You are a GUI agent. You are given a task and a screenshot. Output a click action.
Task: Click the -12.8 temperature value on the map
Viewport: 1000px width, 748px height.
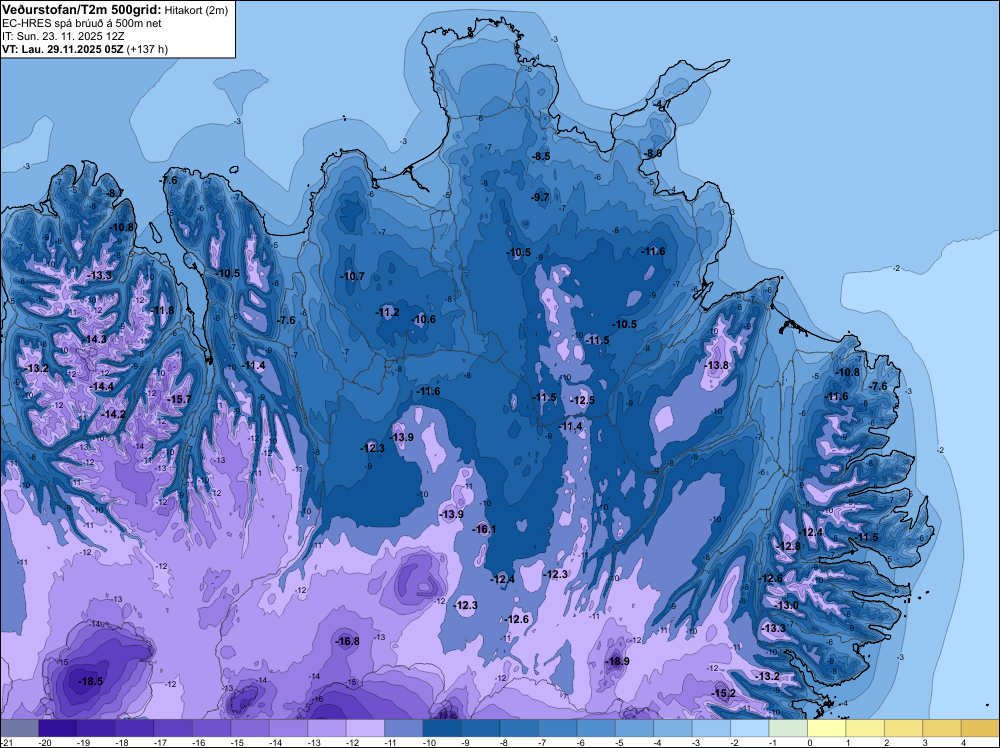click(788, 546)
